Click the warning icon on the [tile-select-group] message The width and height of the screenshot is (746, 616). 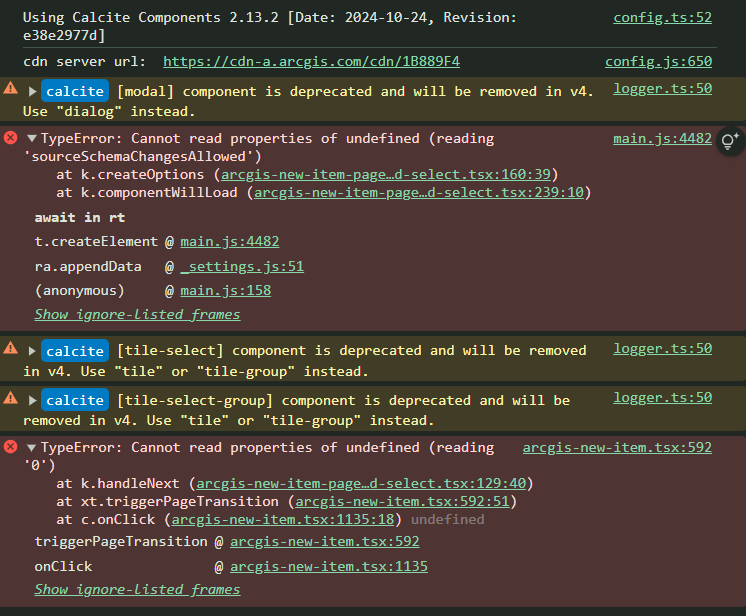[10, 398]
